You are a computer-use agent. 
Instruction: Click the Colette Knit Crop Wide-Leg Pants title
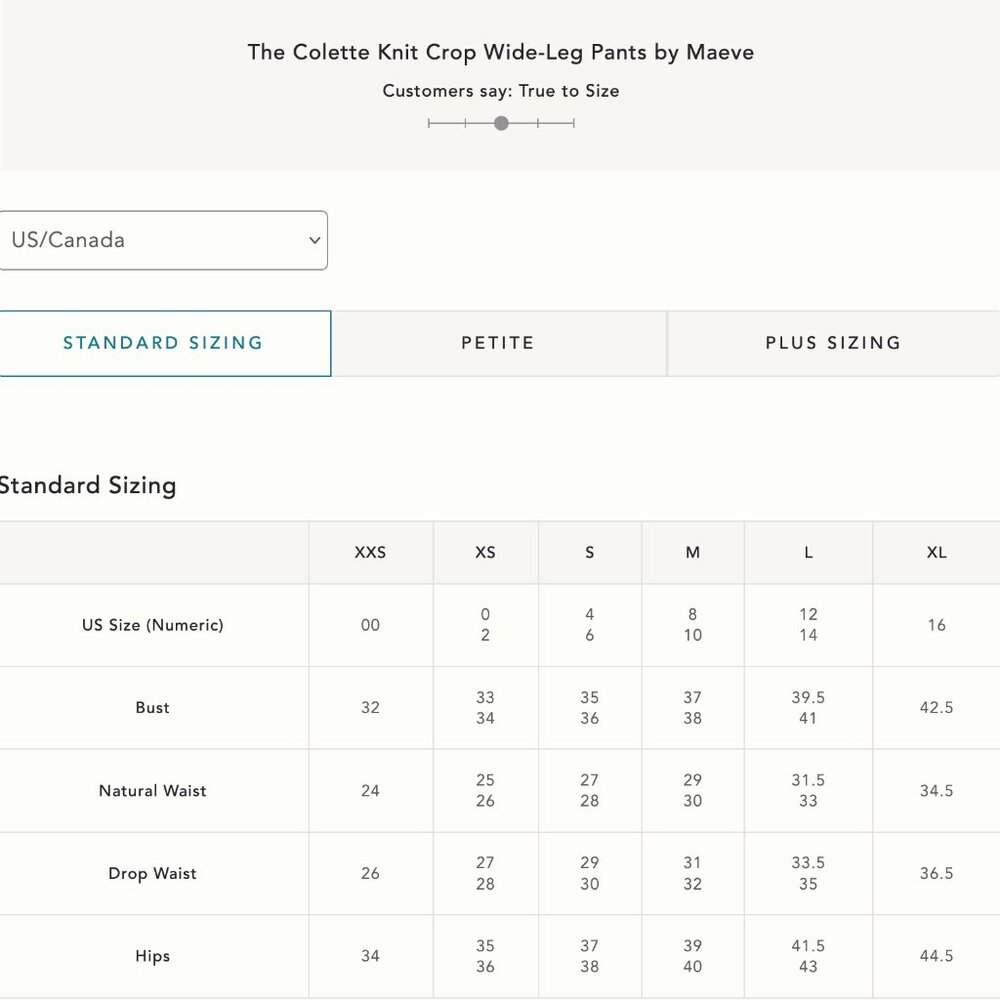click(501, 52)
